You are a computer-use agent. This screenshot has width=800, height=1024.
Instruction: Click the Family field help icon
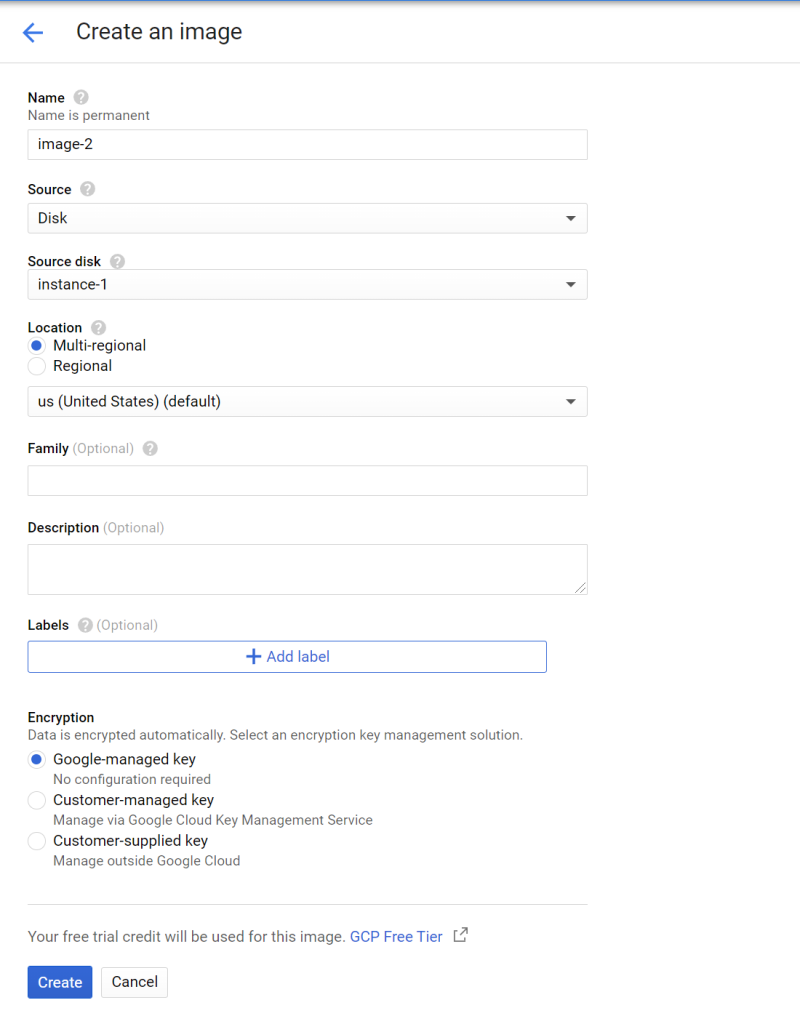(150, 449)
